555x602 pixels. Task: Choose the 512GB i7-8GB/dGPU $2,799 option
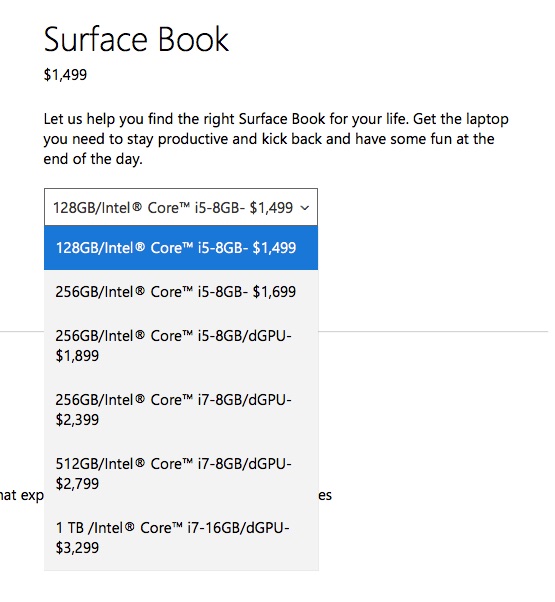(x=181, y=473)
